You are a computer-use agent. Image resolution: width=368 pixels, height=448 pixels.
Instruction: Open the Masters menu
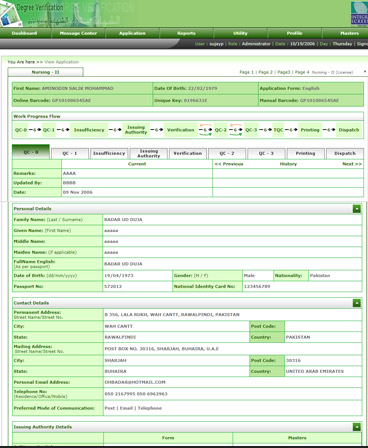pos(349,33)
